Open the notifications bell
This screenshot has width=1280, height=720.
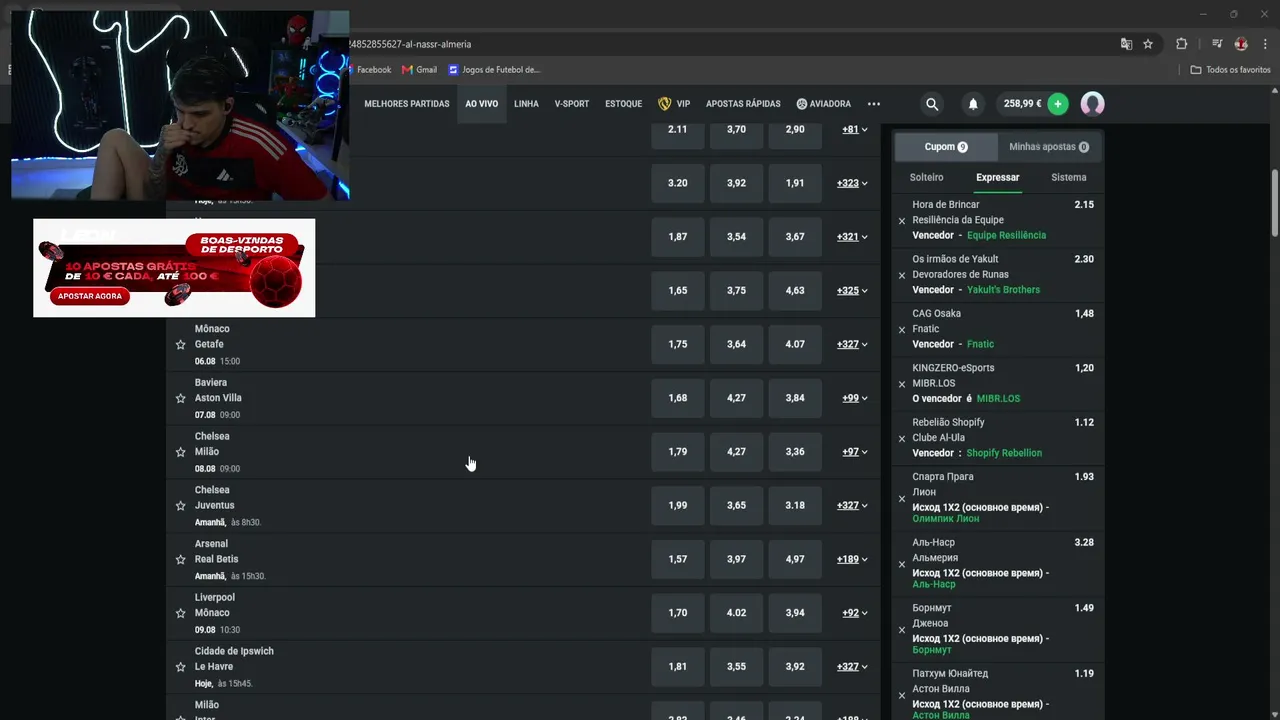pyautogui.click(x=973, y=104)
